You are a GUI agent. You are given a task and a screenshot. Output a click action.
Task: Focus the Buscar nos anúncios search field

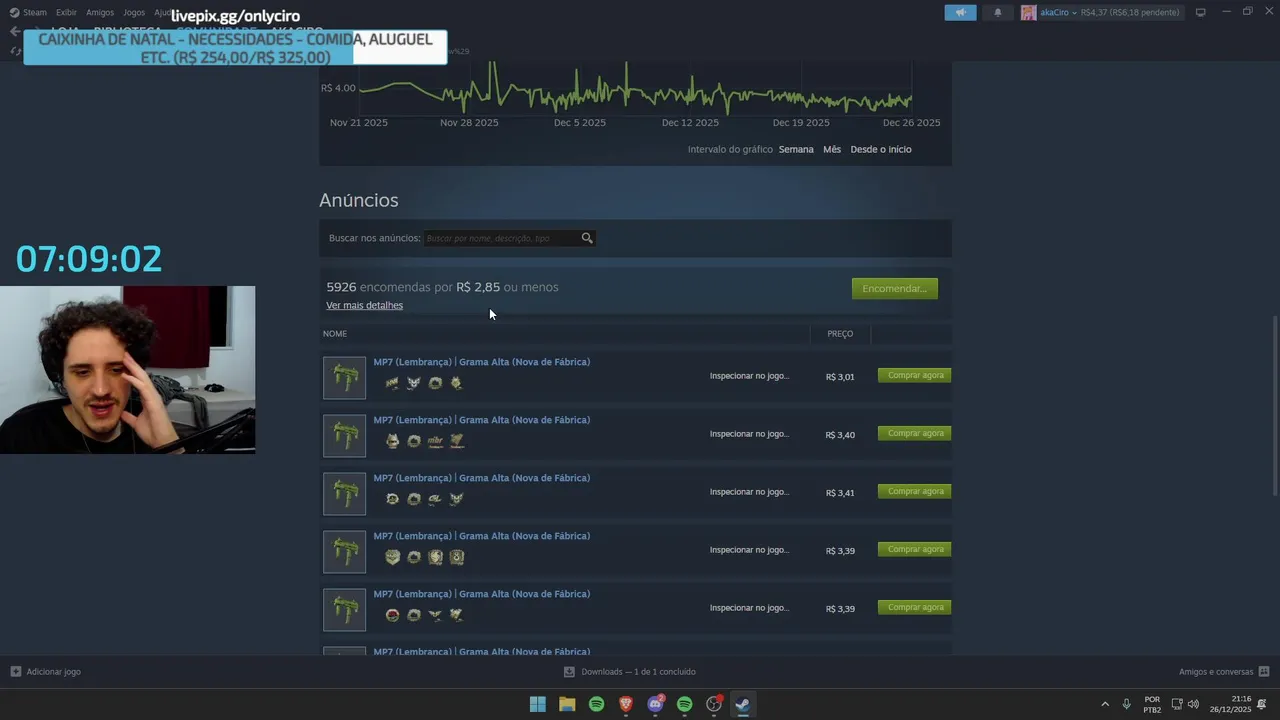click(x=501, y=238)
